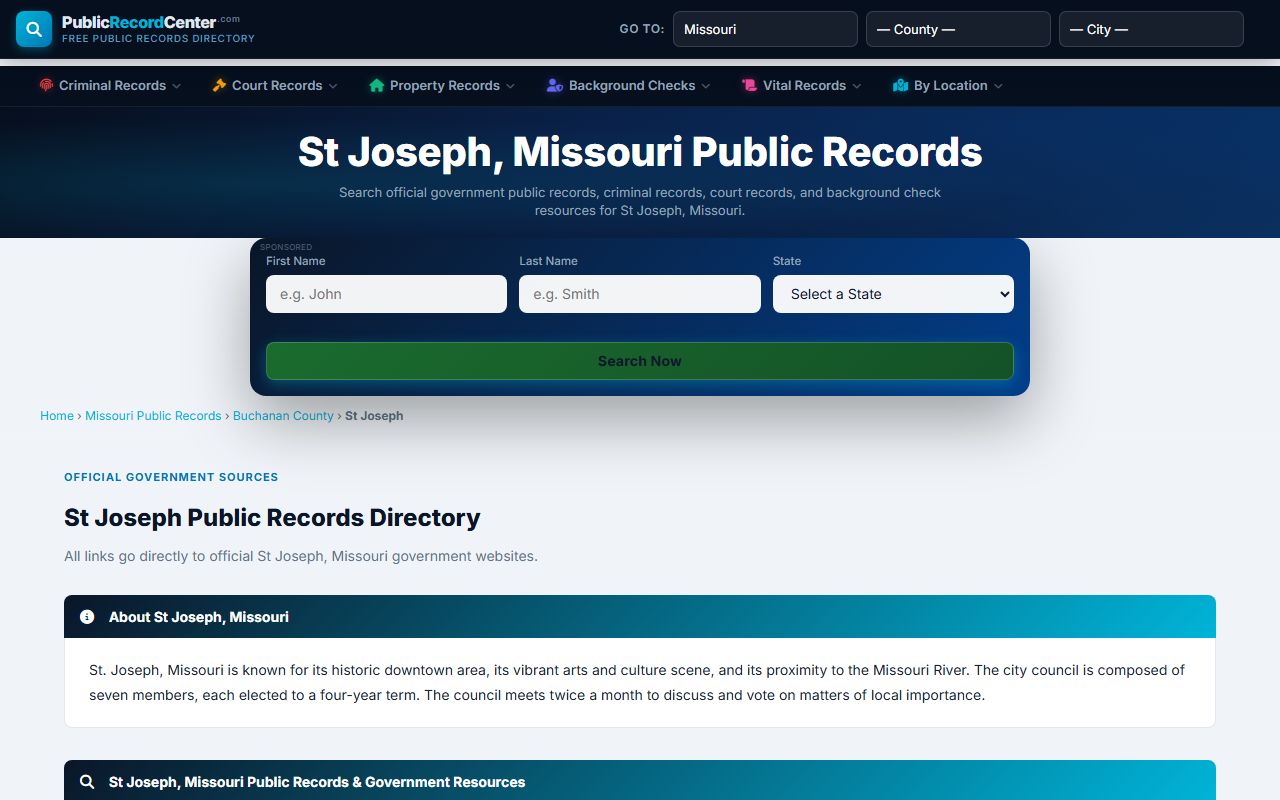Click the St Joseph breadcrumb current page text
This screenshot has width=1280, height=800.
[x=374, y=416]
